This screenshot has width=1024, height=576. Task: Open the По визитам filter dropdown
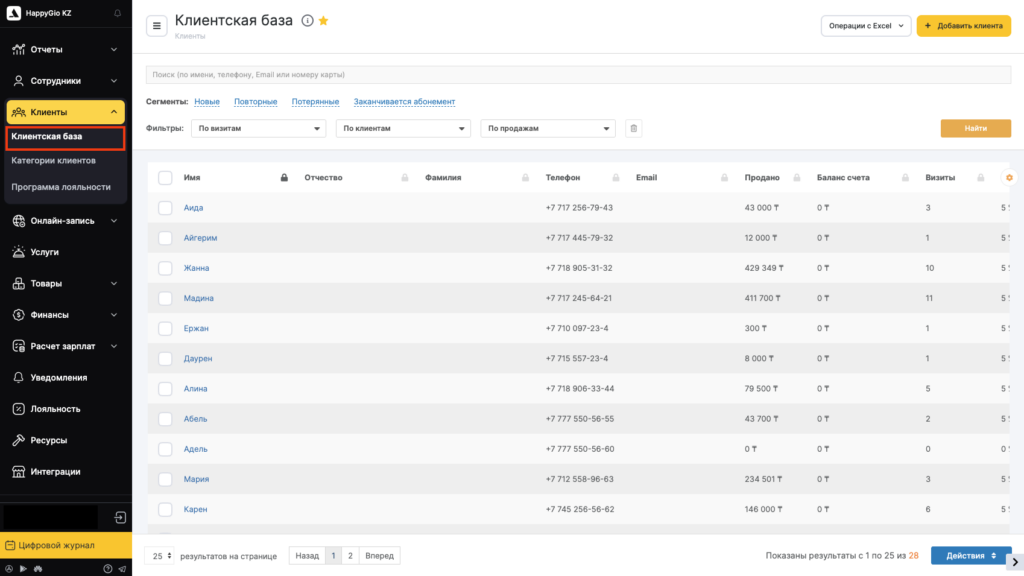pos(258,128)
